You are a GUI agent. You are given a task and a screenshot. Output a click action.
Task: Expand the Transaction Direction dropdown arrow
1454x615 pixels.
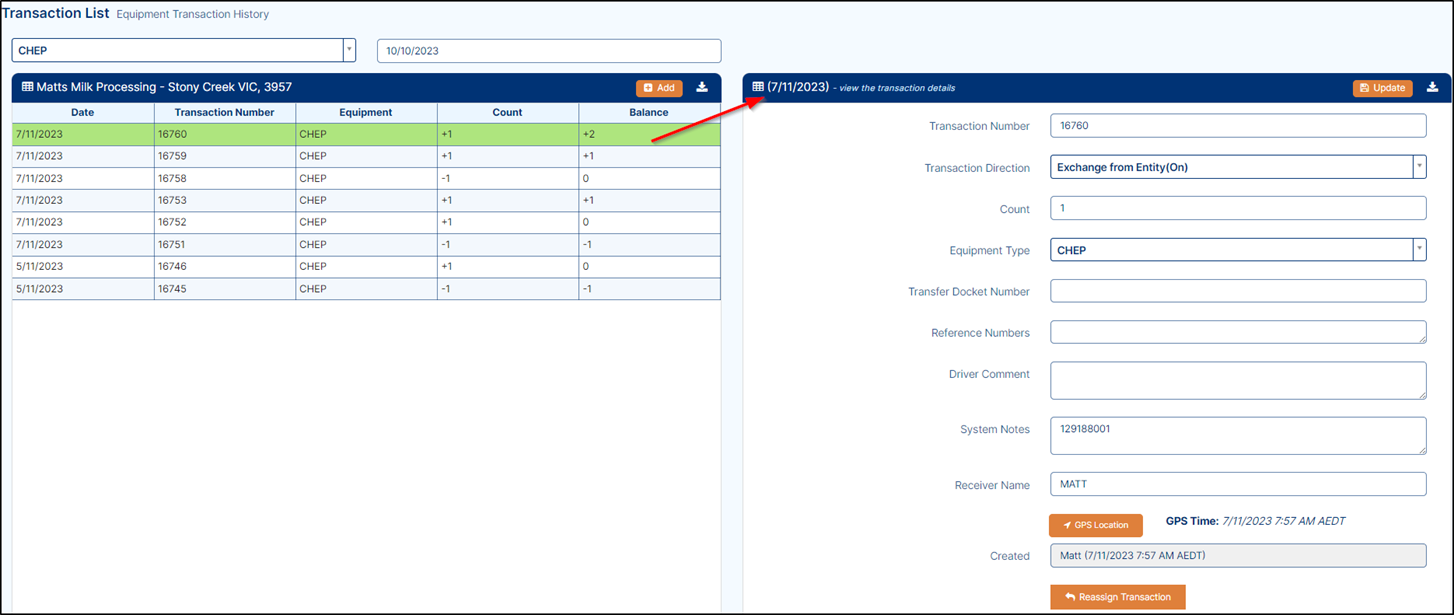tap(1419, 167)
